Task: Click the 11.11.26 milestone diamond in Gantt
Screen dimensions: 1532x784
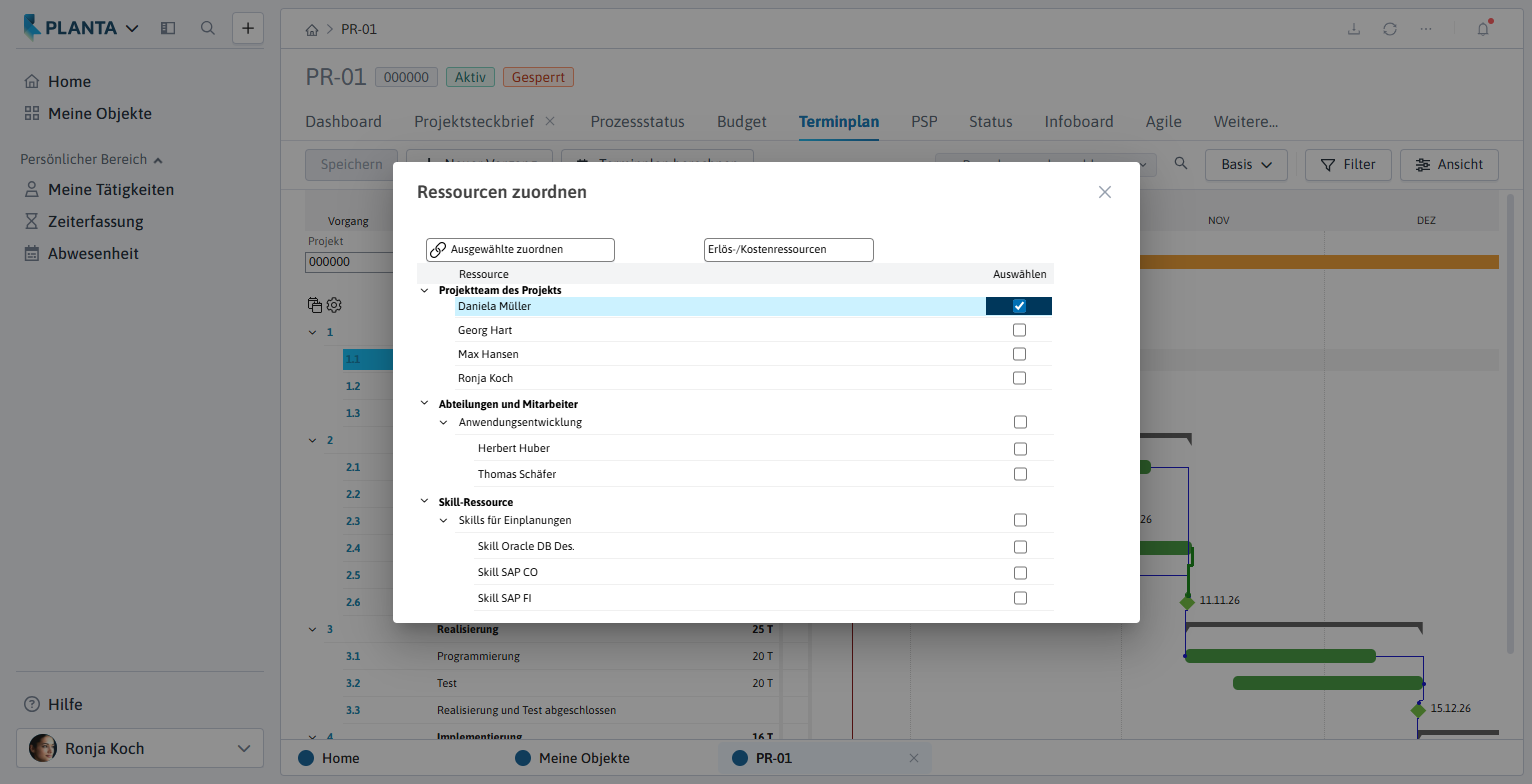Action: coord(1187,601)
